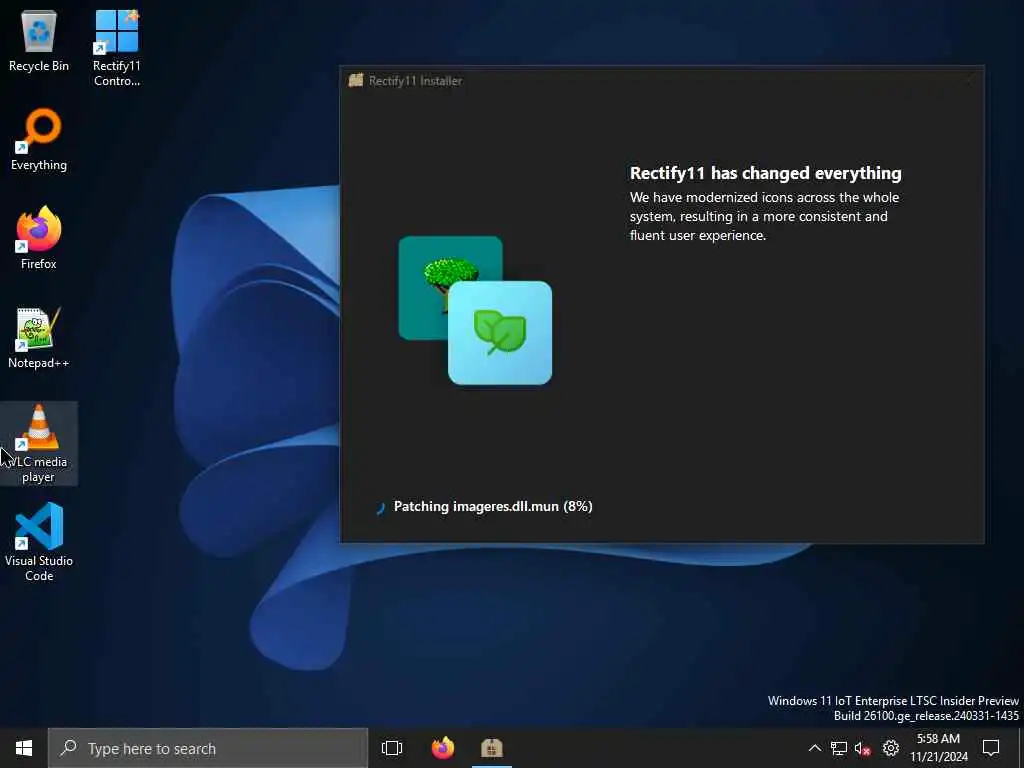The height and width of the screenshot is (768, 1024).
Task: Open network status tray icon
Action: (x=839, y=748)
